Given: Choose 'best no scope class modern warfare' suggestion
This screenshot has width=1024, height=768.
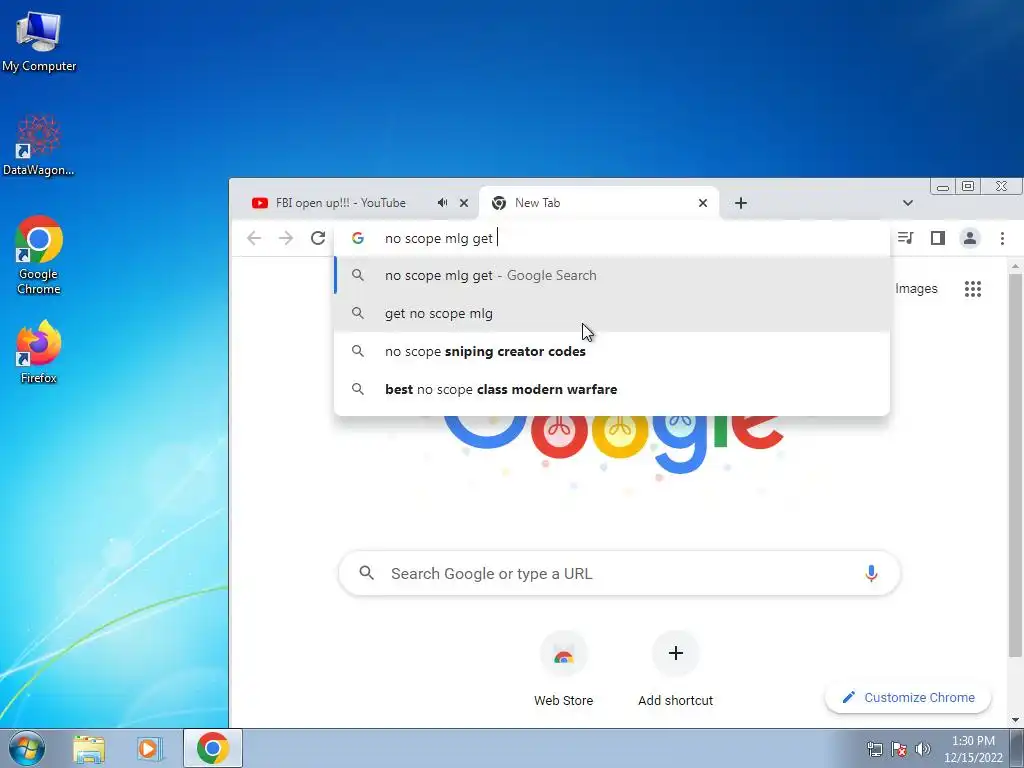Looking at the screenshot, I should 612,389.
